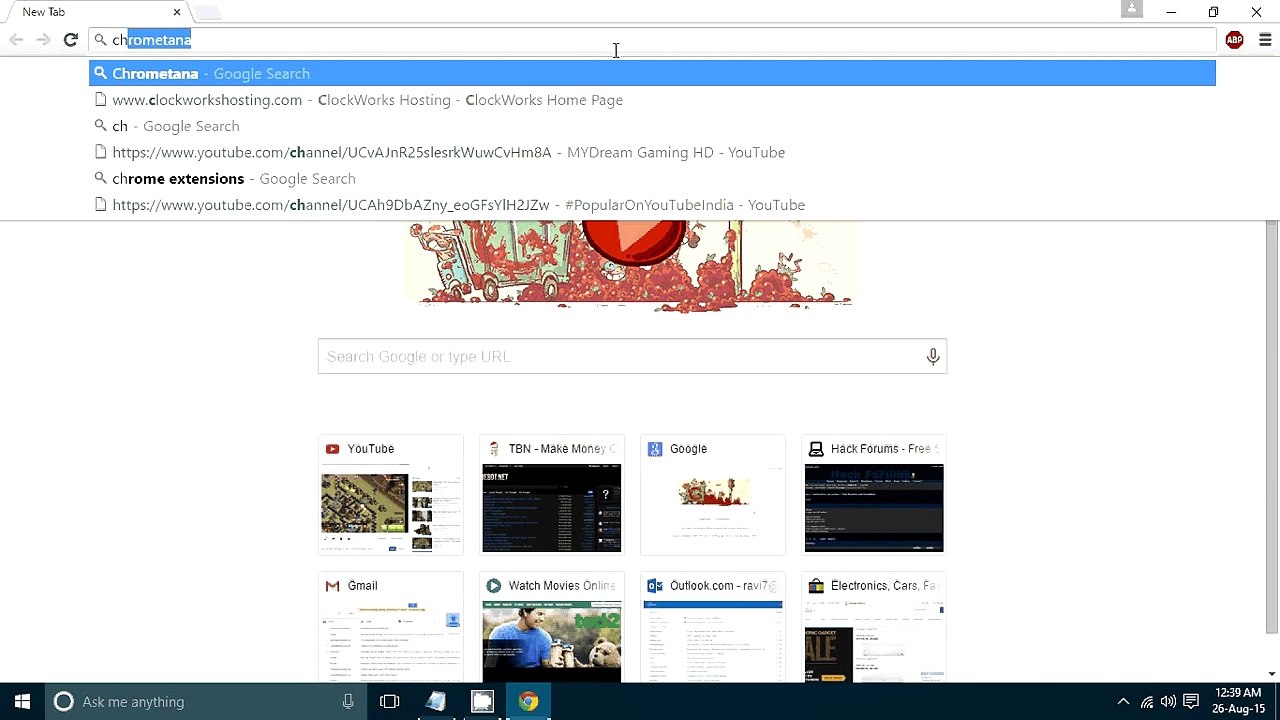1280x720 pixels.
Task: Open the Electronics, Cars thumbnail
Action: 874,628
